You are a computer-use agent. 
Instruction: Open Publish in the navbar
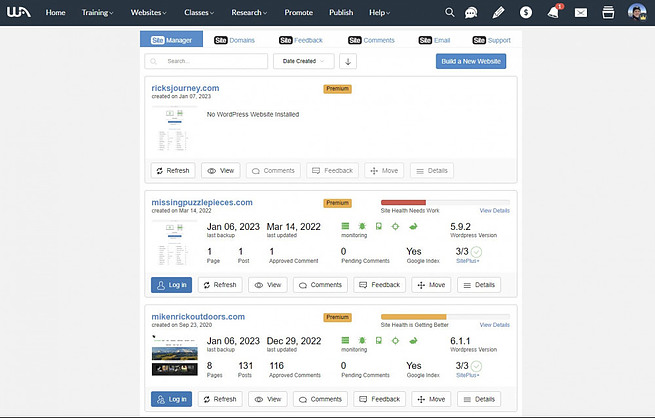[341, 13]
